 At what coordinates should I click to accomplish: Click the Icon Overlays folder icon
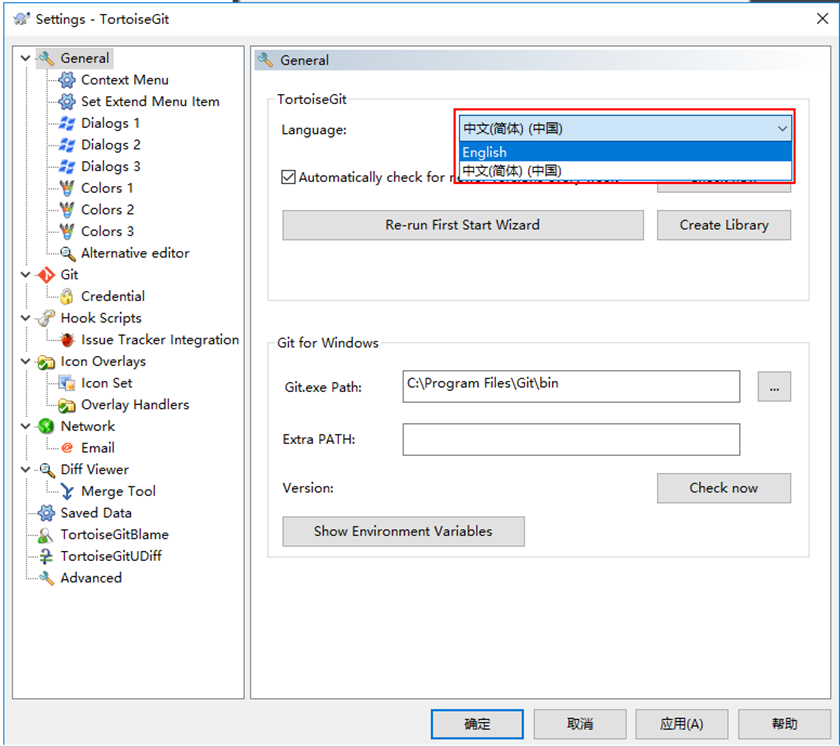(47, 362)
